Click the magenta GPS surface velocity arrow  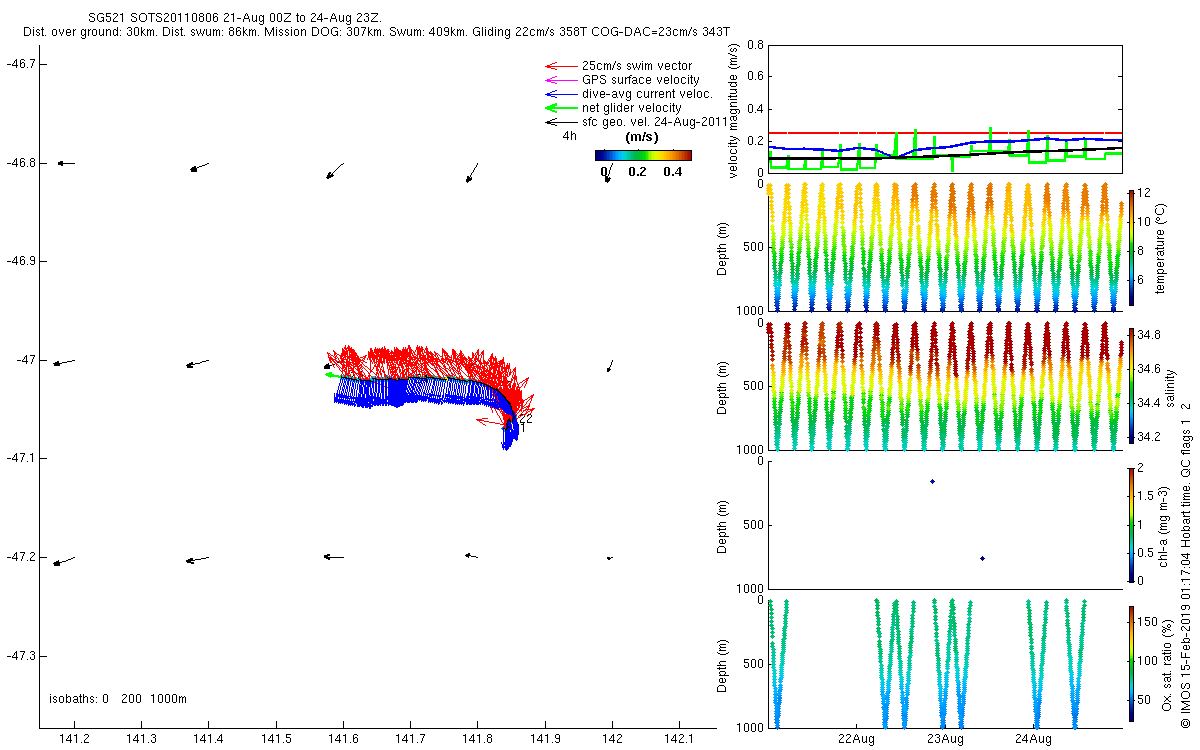[x=559, y=80]
